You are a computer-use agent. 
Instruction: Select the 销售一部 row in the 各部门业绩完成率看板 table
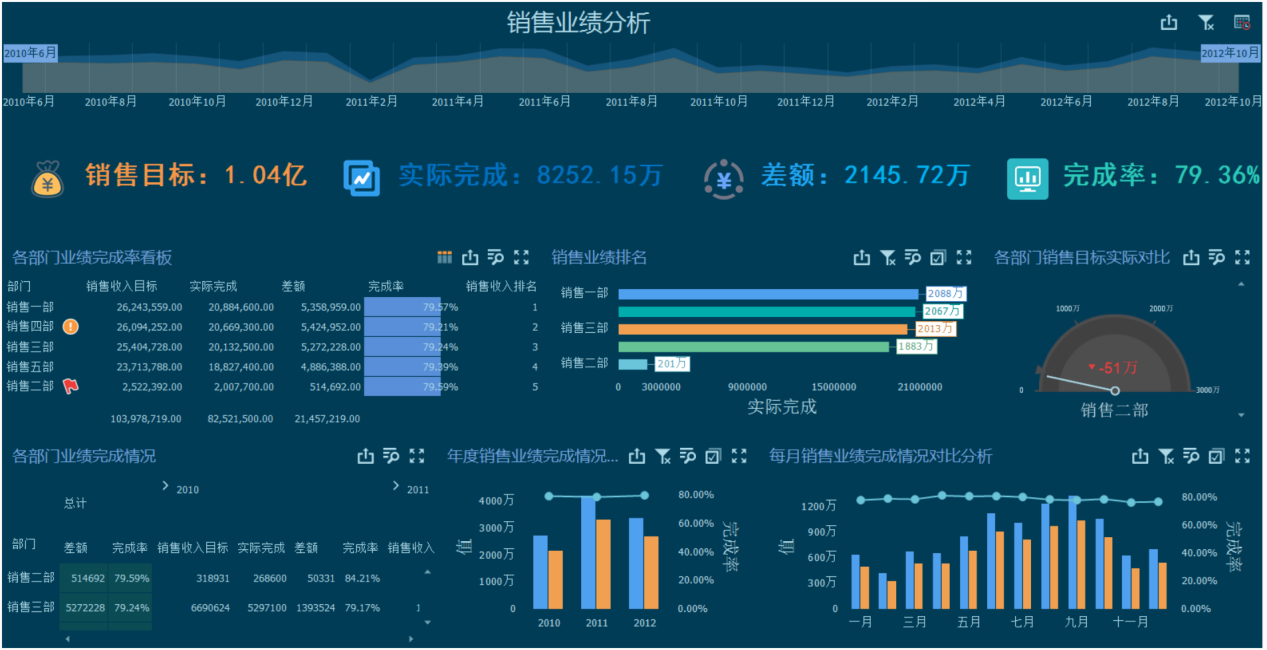pyautogui.click(x=272, y=307)
